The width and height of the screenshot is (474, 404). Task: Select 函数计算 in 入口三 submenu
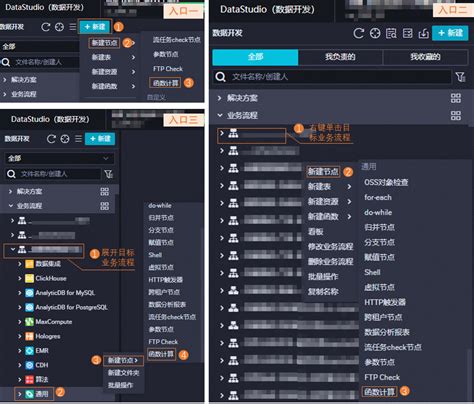tap(161, 354)
